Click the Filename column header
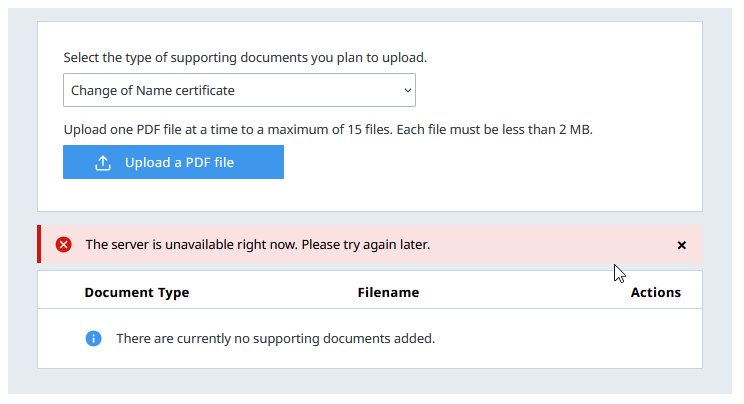The width and height of the screenshot is (744, 404). 388,293
